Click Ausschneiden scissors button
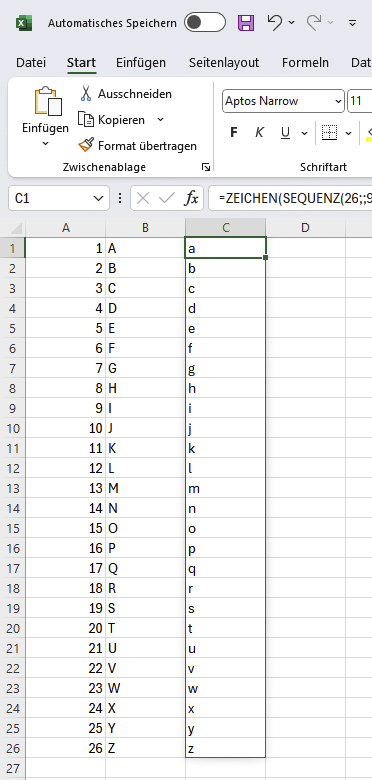This screenshot has width=372, height=780. point(125,94)
